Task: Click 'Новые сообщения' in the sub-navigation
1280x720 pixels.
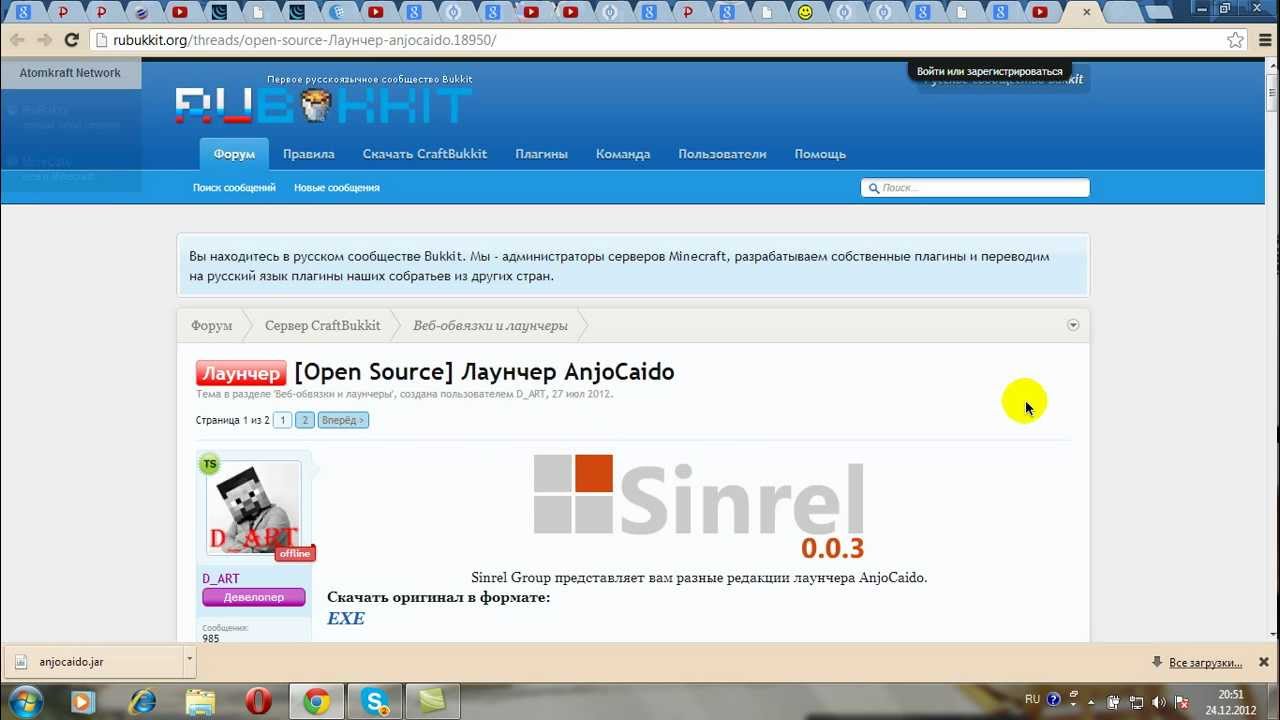Action: coord(337,188)
